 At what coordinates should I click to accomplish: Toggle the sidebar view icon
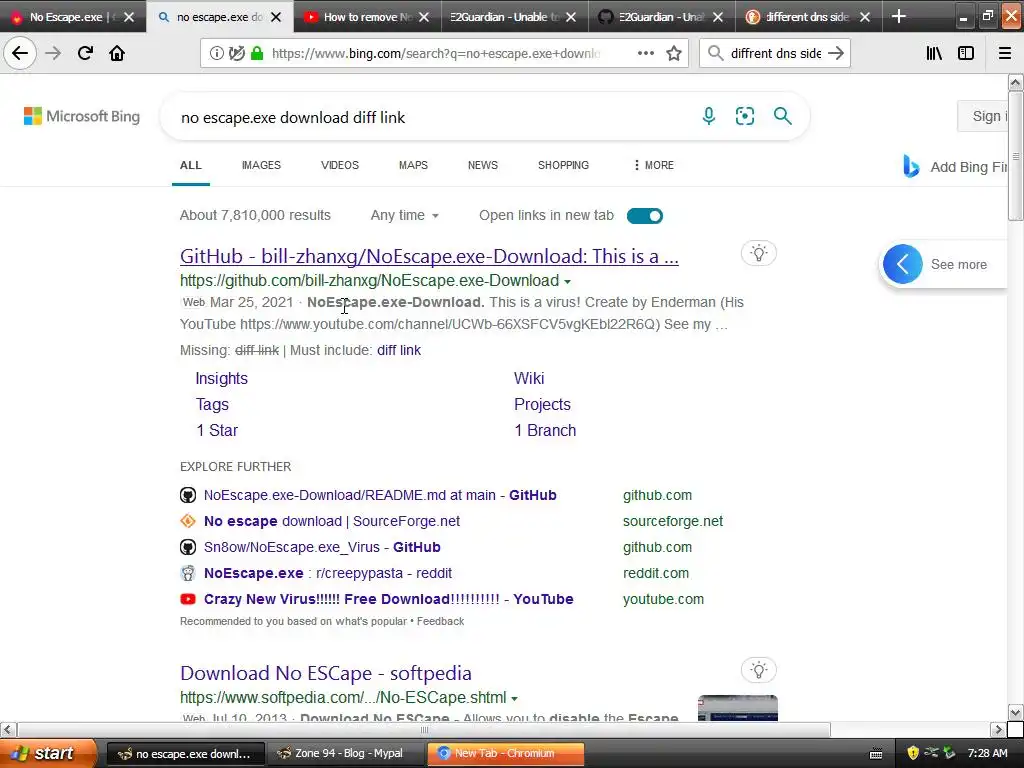pos(966,54)
